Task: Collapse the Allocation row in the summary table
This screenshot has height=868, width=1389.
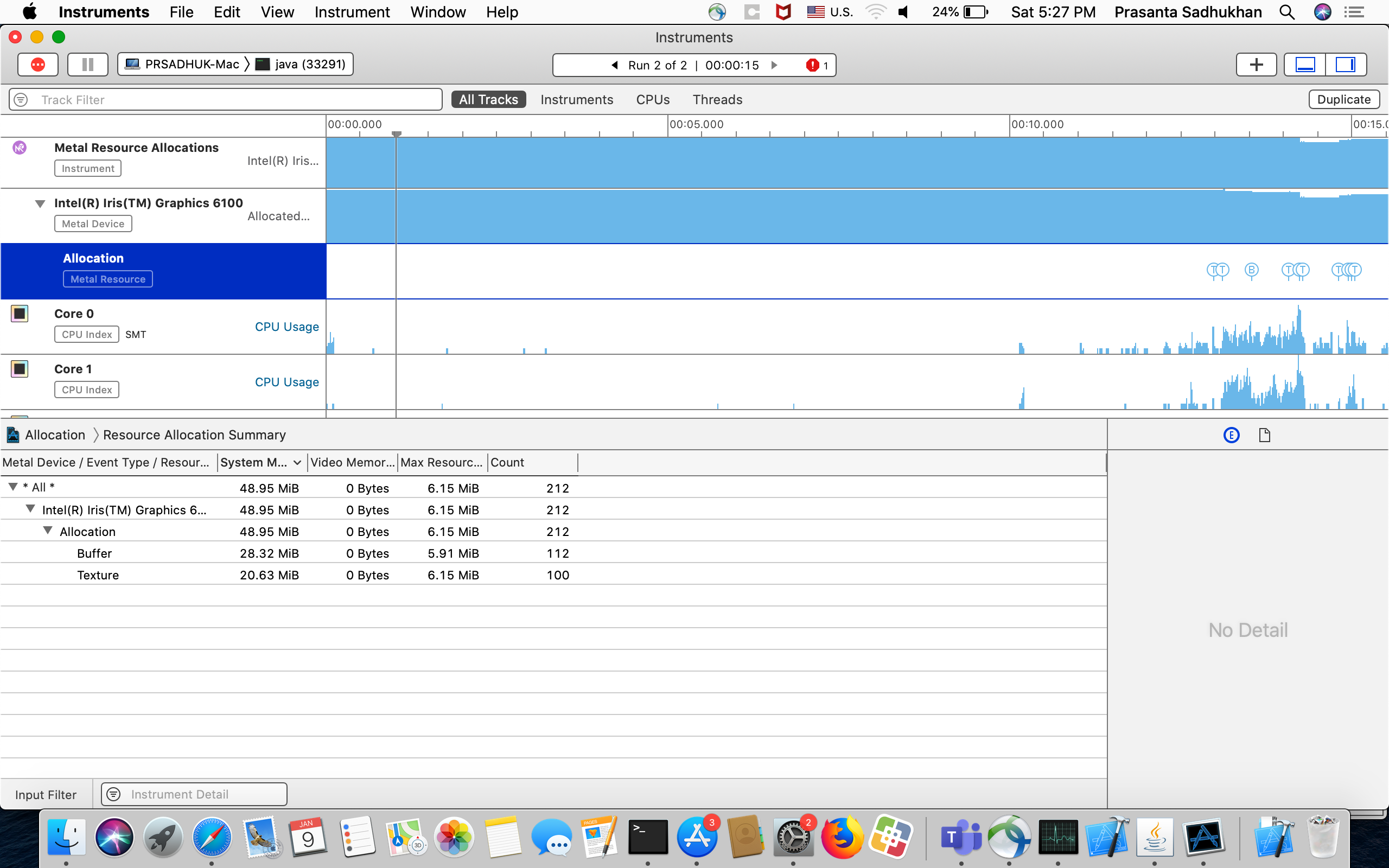Action: click(48, 531)
